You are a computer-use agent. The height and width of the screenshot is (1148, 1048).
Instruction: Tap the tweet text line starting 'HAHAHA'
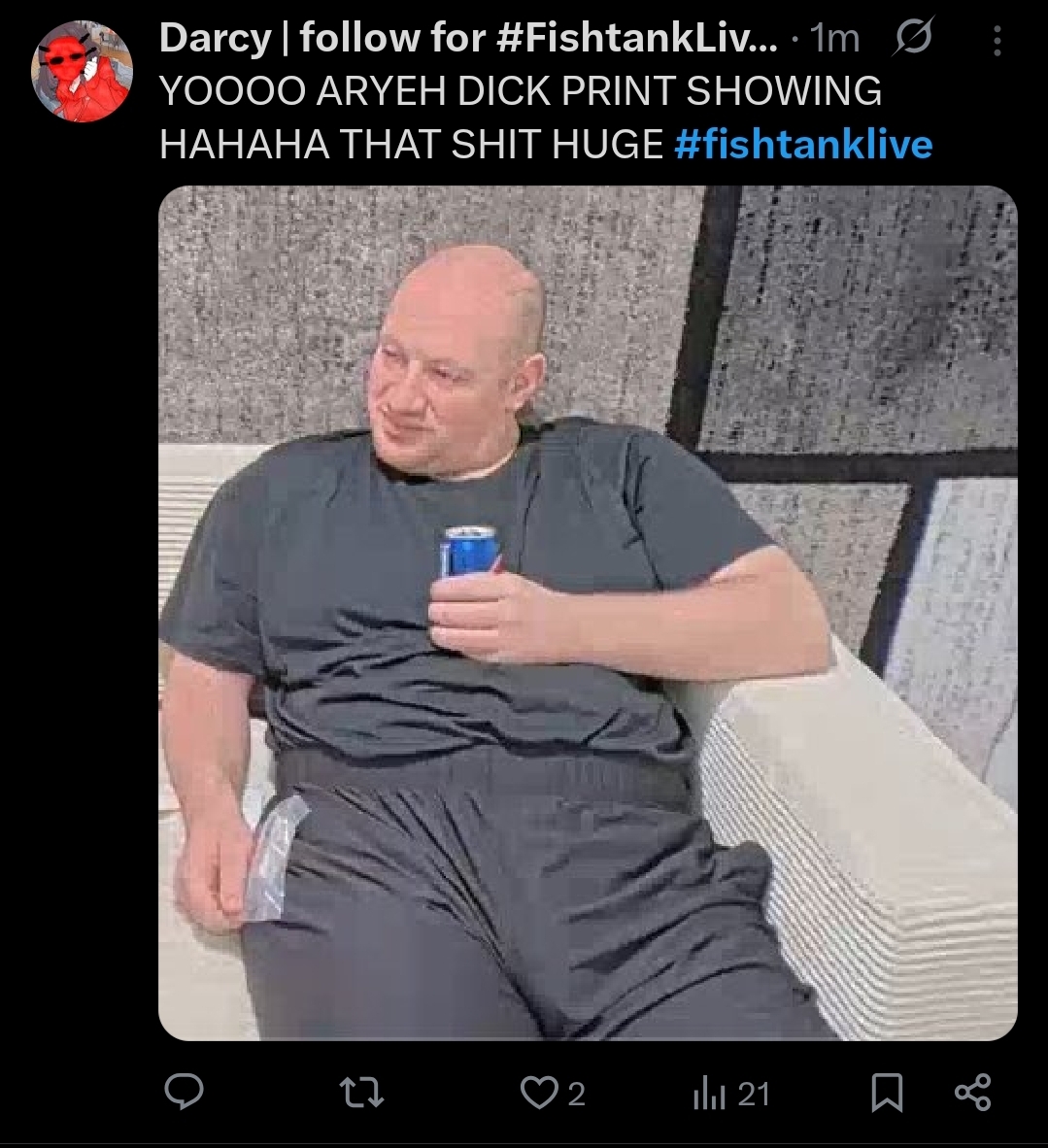[412, 144]
